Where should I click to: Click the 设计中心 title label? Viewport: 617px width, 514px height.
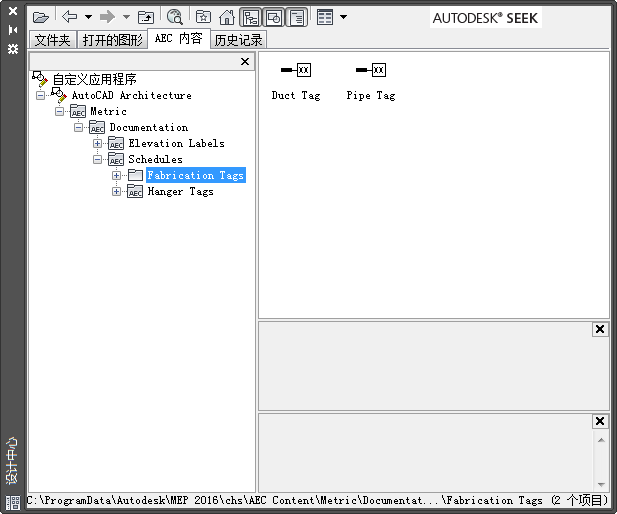click(x=12, y=460)
